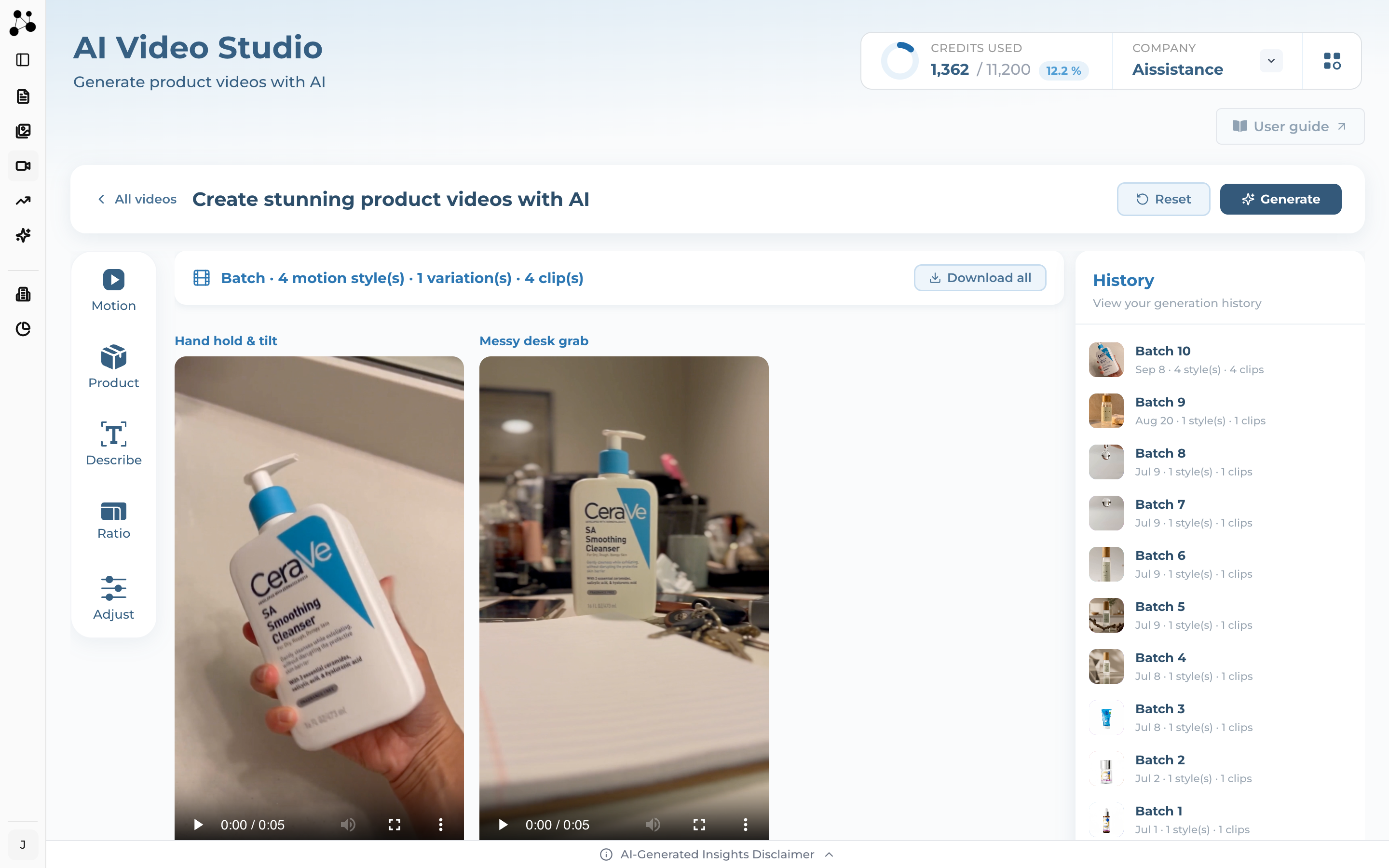Mute the Hand hold & tilt video
The height and width of the screenshot is (868, 1389).
coord(348,825)
